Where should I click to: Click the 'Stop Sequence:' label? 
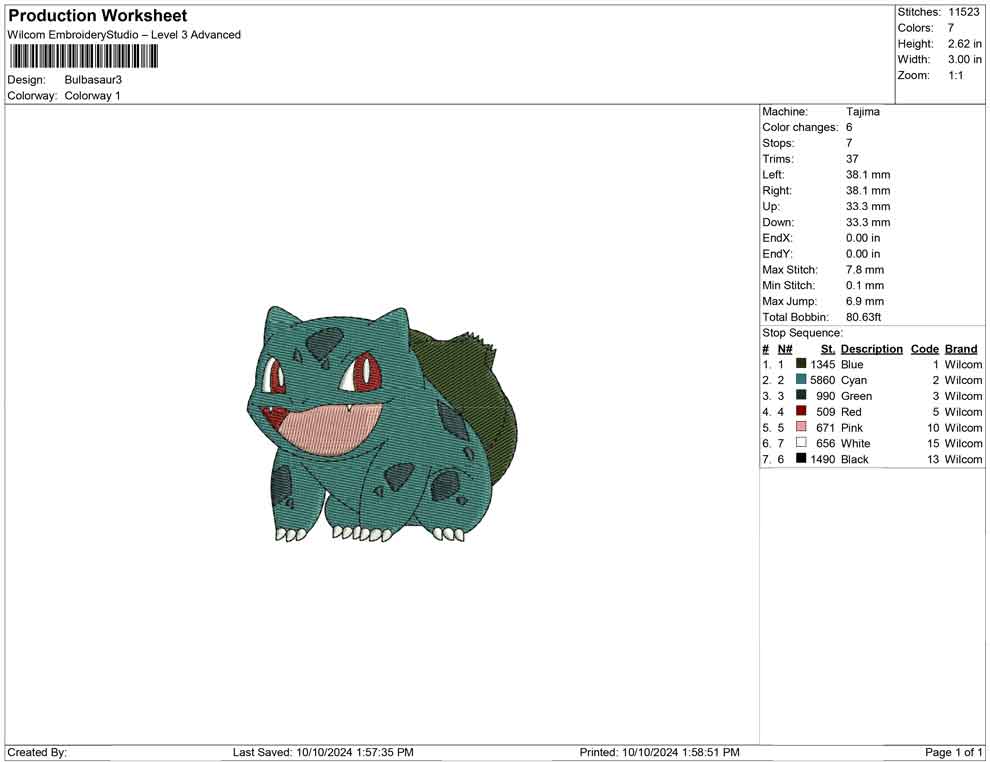tap(802, 333)
